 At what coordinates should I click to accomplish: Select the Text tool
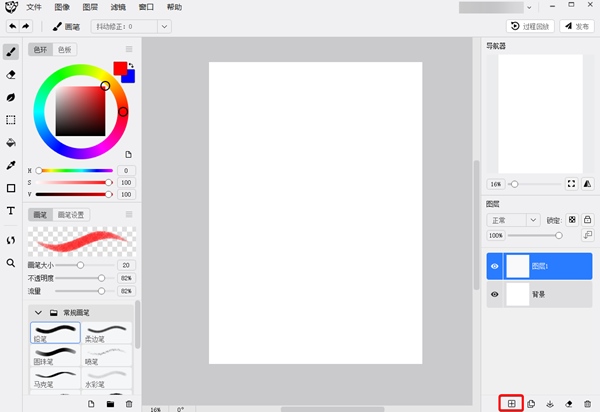[x=11, y=211]
